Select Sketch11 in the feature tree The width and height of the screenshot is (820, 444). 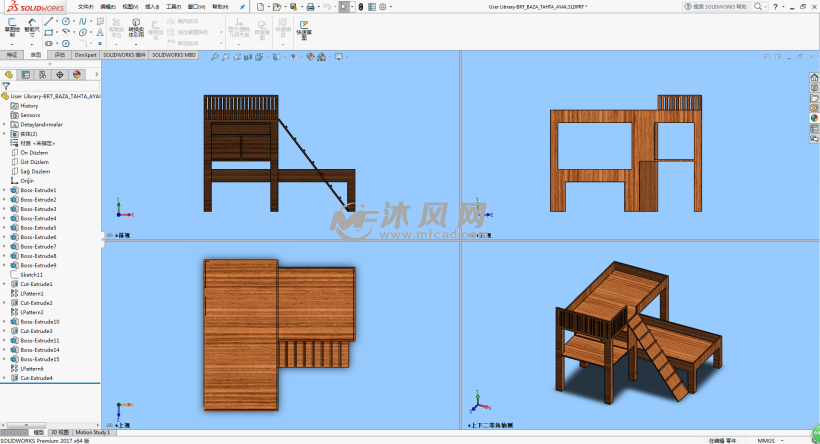31,274
